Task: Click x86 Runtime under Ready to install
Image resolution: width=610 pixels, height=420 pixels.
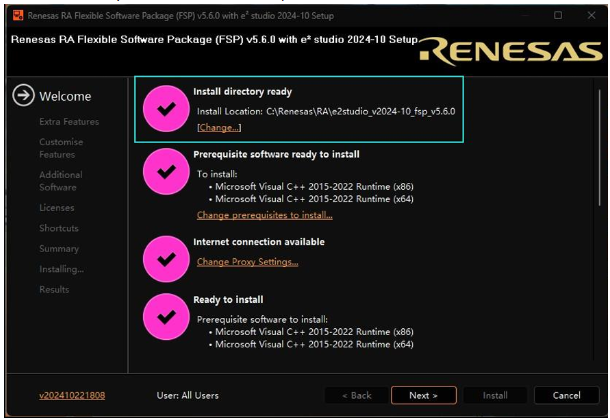Action: 314,332
